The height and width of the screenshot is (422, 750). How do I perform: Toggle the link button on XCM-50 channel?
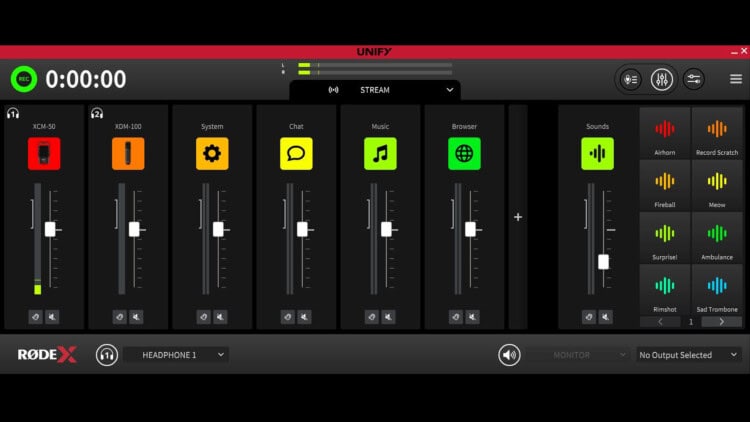pyautogui.click(x=35, y=317)
